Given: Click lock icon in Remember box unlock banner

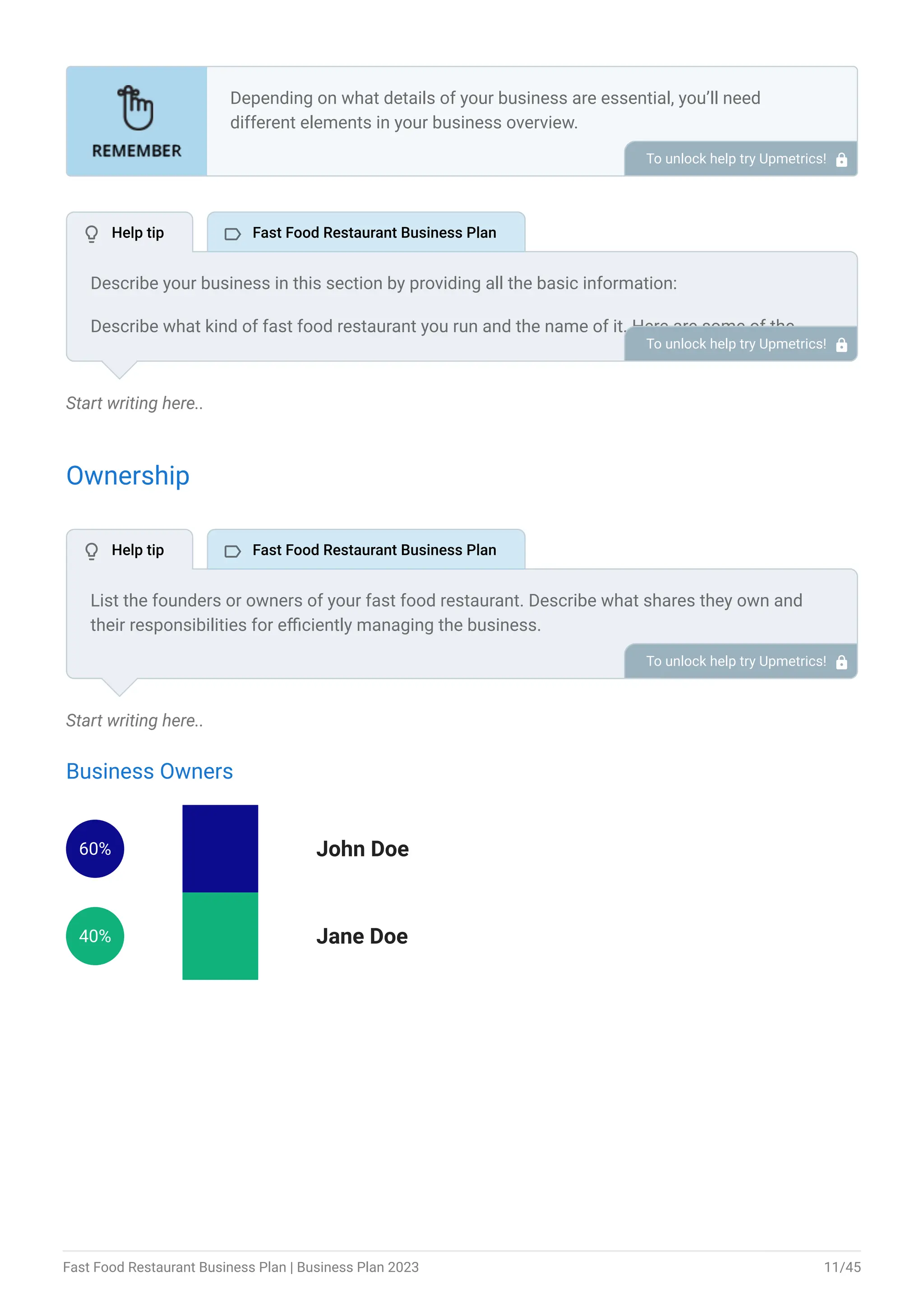Looking at the screenshot, I should click(x=841, y=159).
